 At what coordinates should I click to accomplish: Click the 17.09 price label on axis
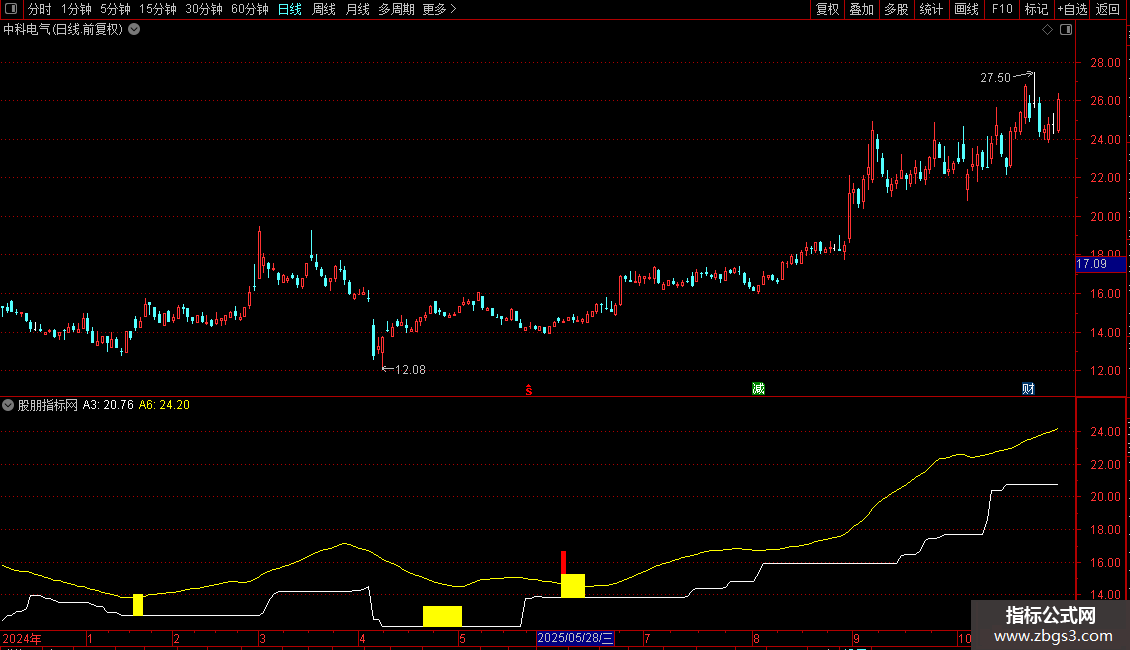[x=1100, y=264]
